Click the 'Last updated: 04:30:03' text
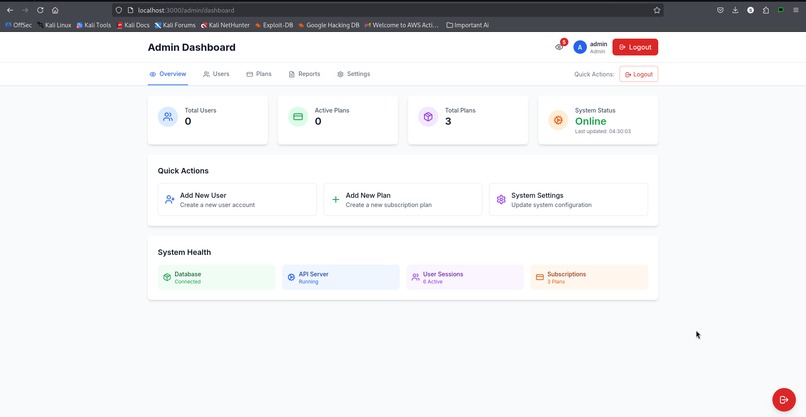 point(602,132)
